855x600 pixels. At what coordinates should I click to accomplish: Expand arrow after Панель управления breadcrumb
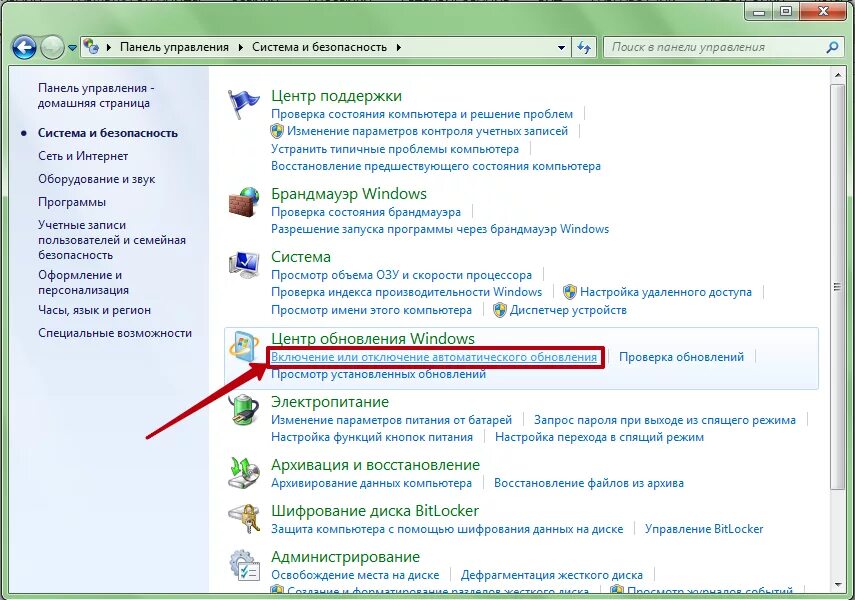coord(240,47)
